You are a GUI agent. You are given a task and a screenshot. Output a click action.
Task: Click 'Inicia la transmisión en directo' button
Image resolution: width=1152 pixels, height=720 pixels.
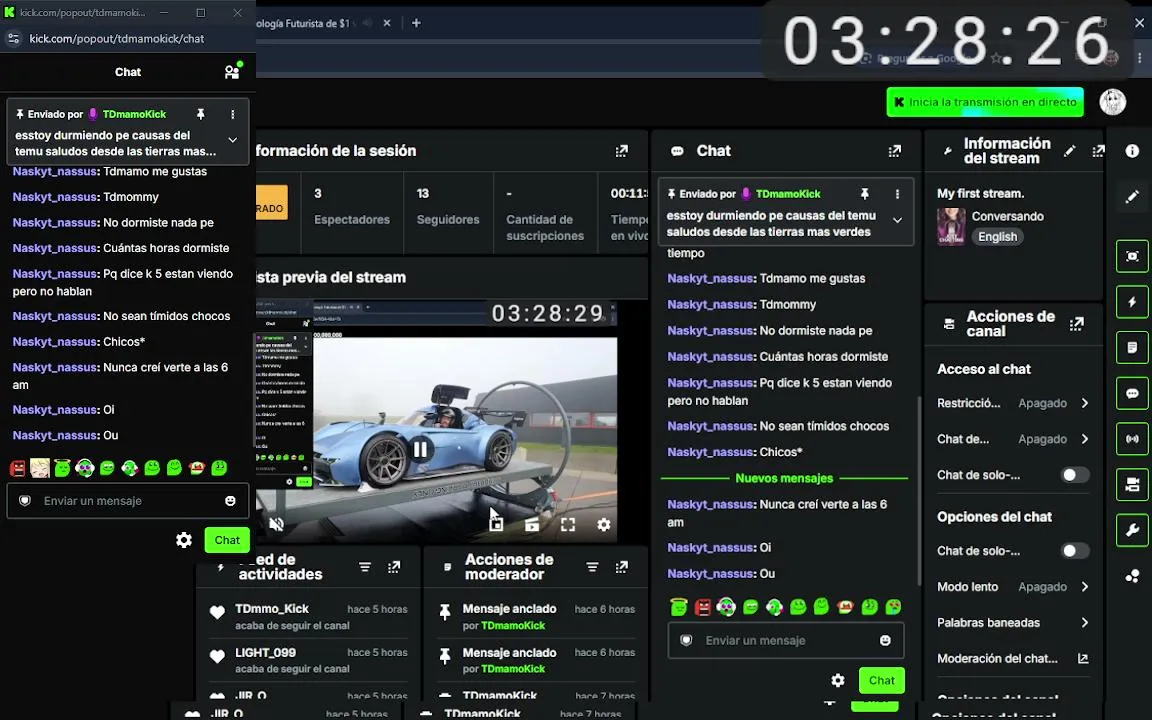click(985, 102)
